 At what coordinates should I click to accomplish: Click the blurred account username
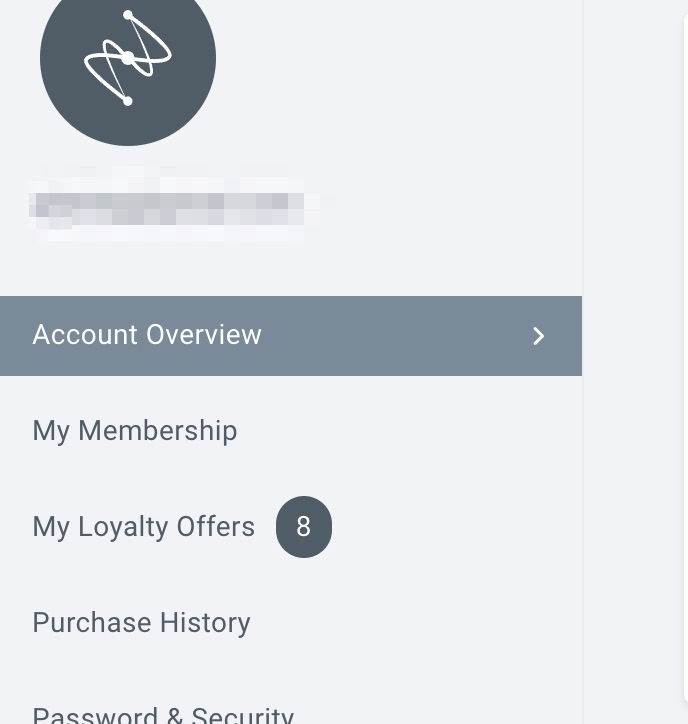pos(166,205)
